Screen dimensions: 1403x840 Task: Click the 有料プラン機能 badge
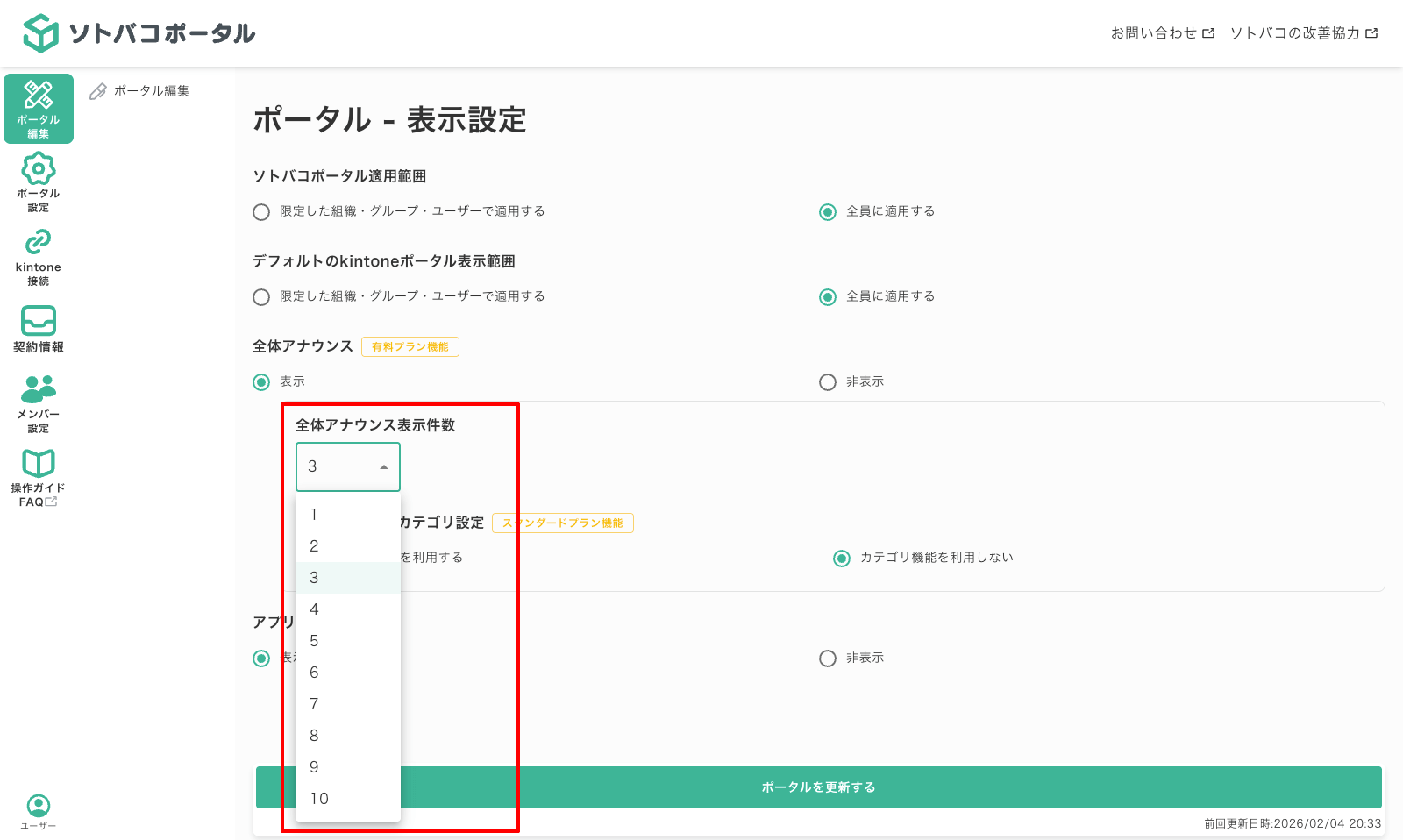pos(410,346)
